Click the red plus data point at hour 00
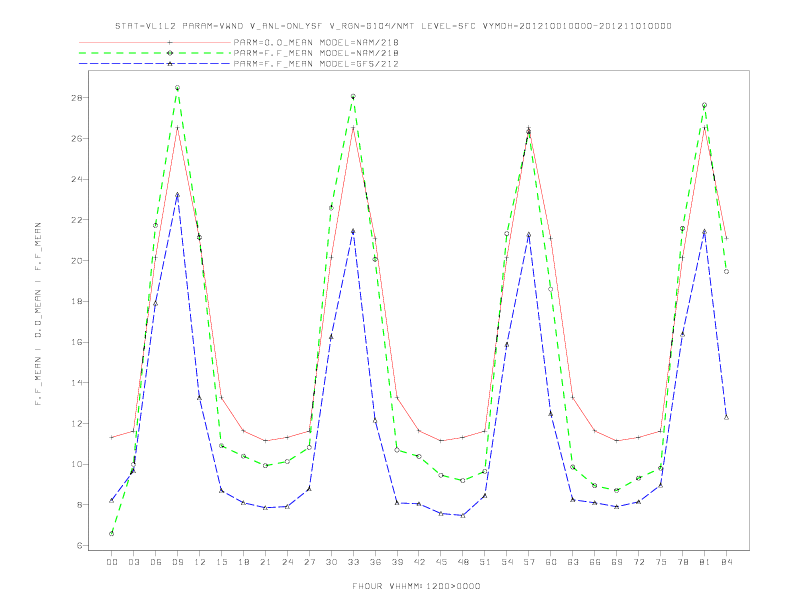The height and width of the screenshot is (612, 792). pos(112,437)
